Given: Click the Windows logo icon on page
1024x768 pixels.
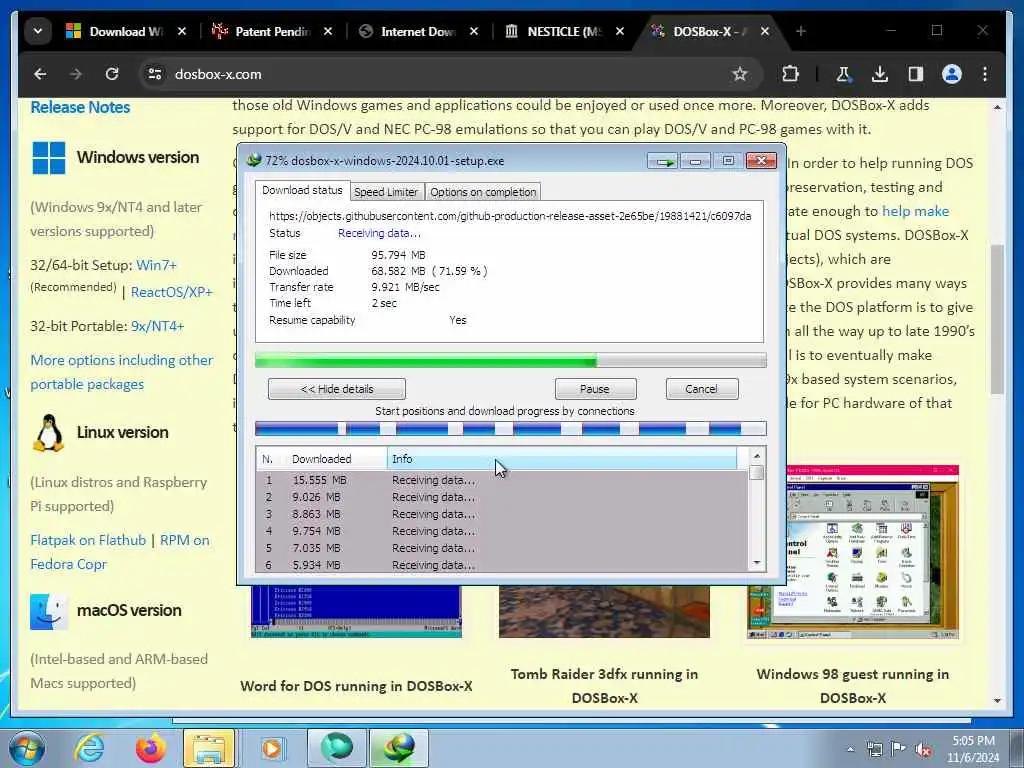Looking at the screenshot, I should [x=49, y=157].
